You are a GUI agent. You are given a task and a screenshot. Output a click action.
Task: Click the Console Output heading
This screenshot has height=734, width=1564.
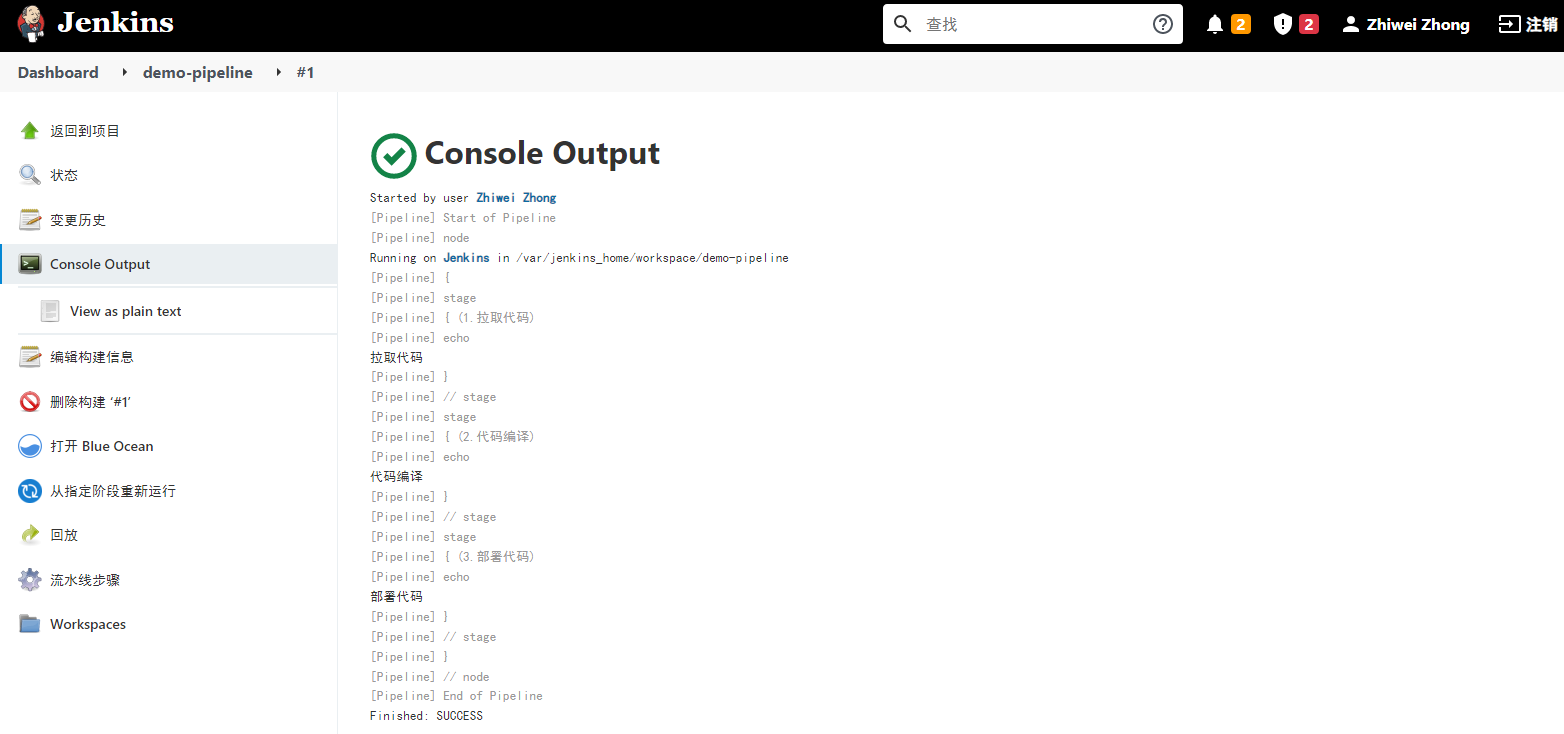(542, 153)
